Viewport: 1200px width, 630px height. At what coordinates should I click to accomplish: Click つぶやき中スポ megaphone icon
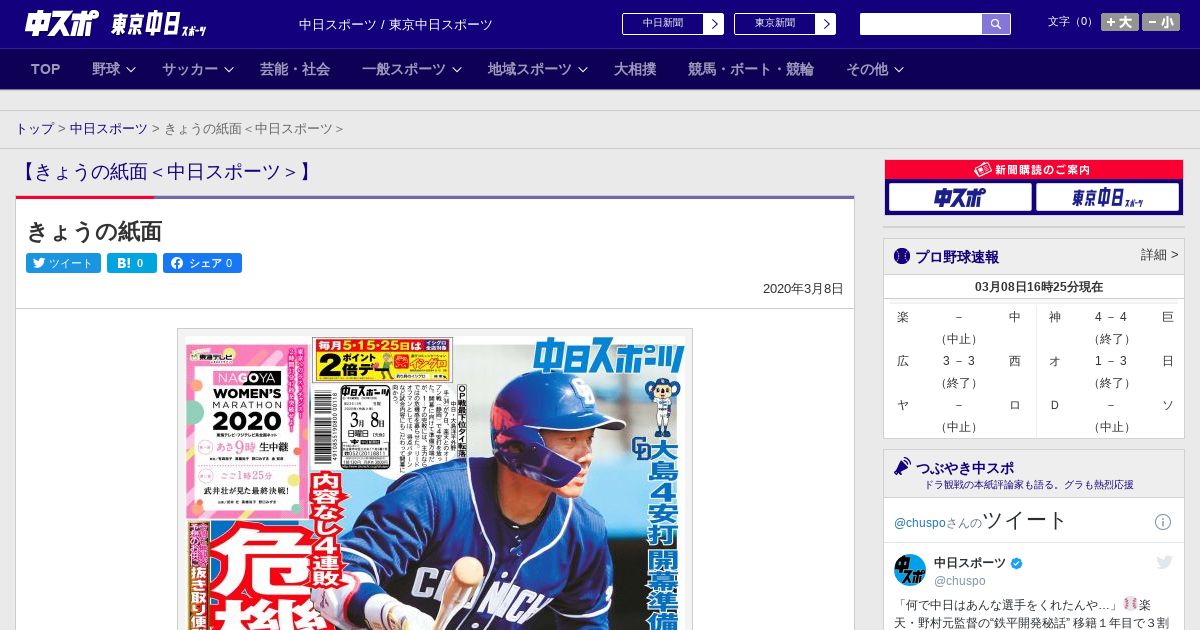pos(902,466)
